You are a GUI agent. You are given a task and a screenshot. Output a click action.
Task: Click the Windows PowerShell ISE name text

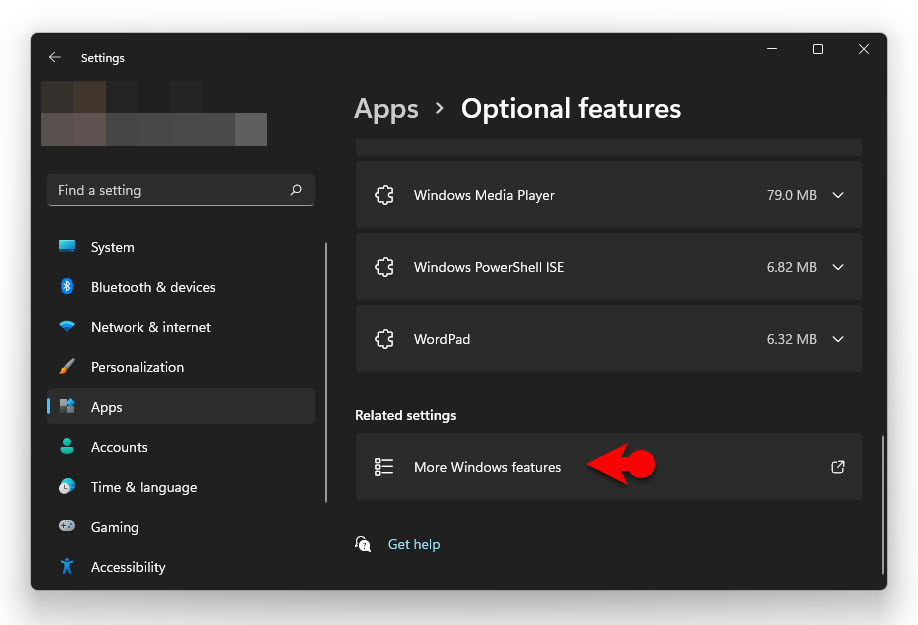(x=489, y=267)
